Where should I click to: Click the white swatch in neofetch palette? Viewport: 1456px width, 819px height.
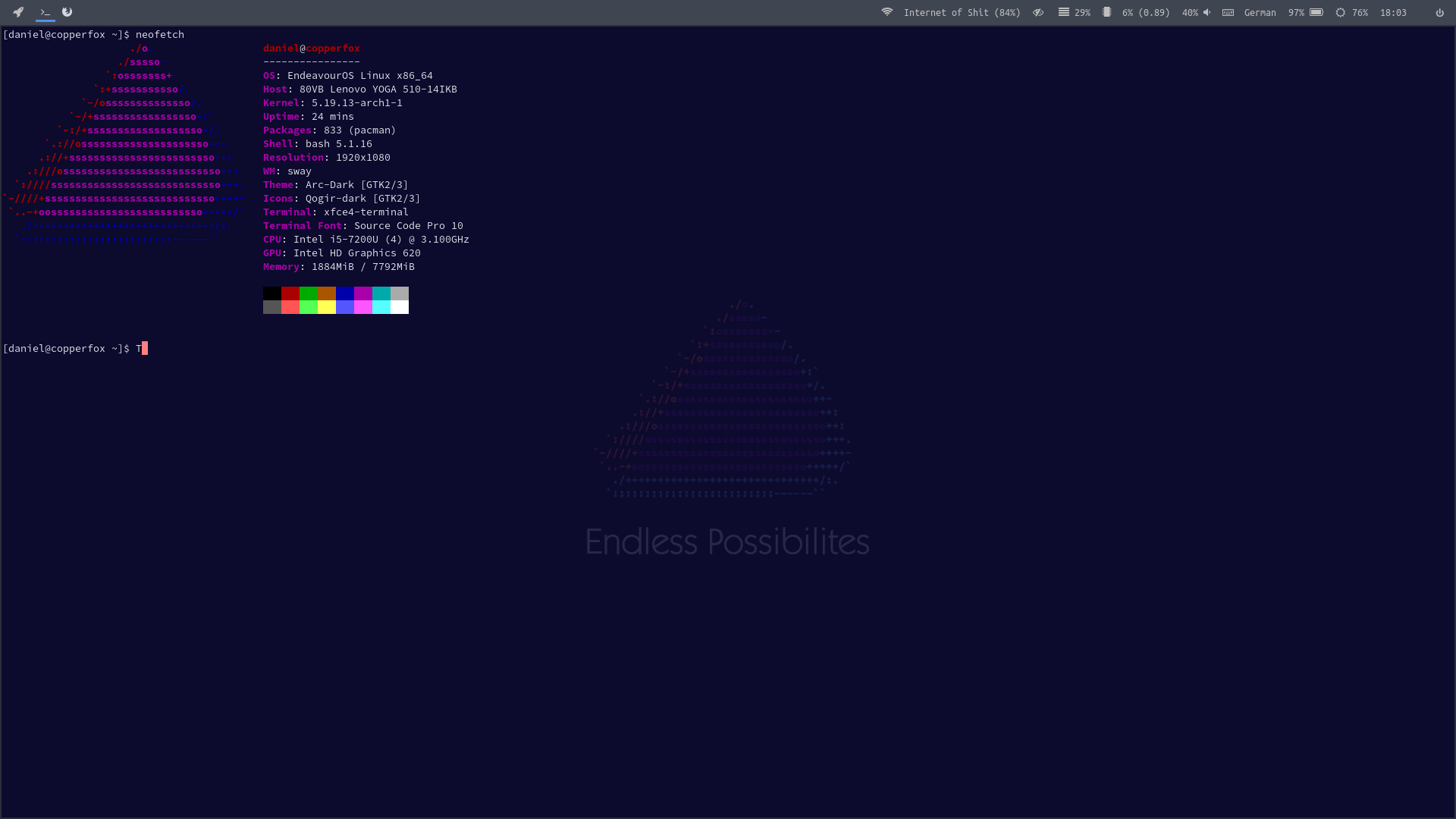click(400, 306)
